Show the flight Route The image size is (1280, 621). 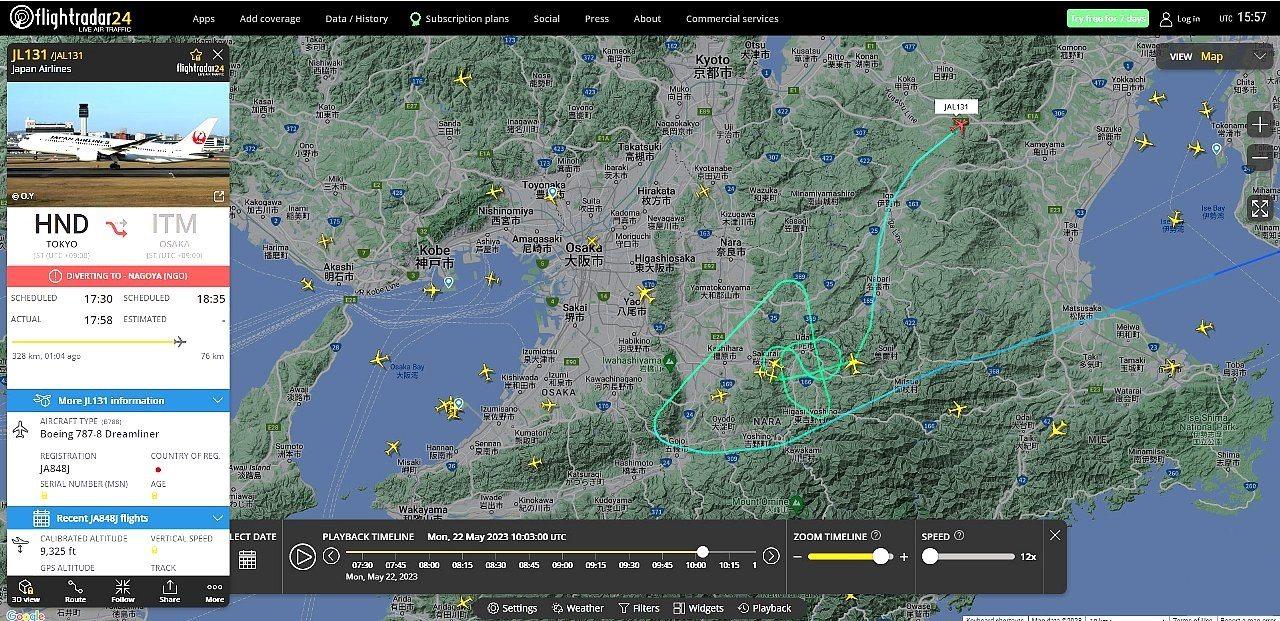click(75, 591)
